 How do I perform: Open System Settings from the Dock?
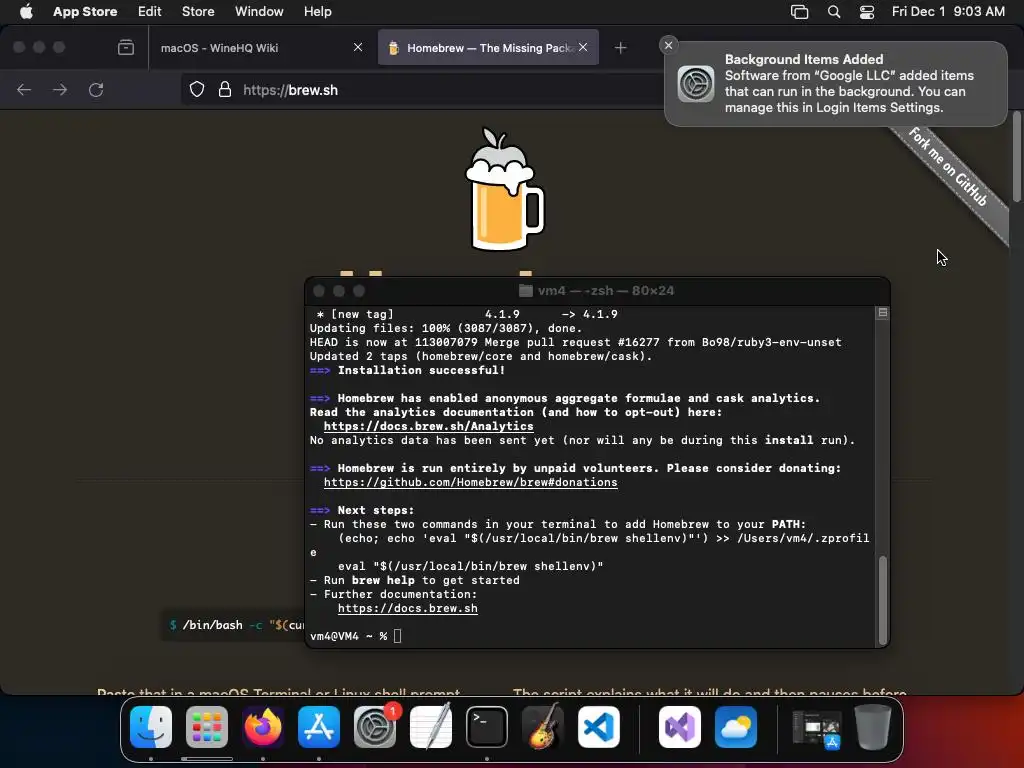point(375,727)
